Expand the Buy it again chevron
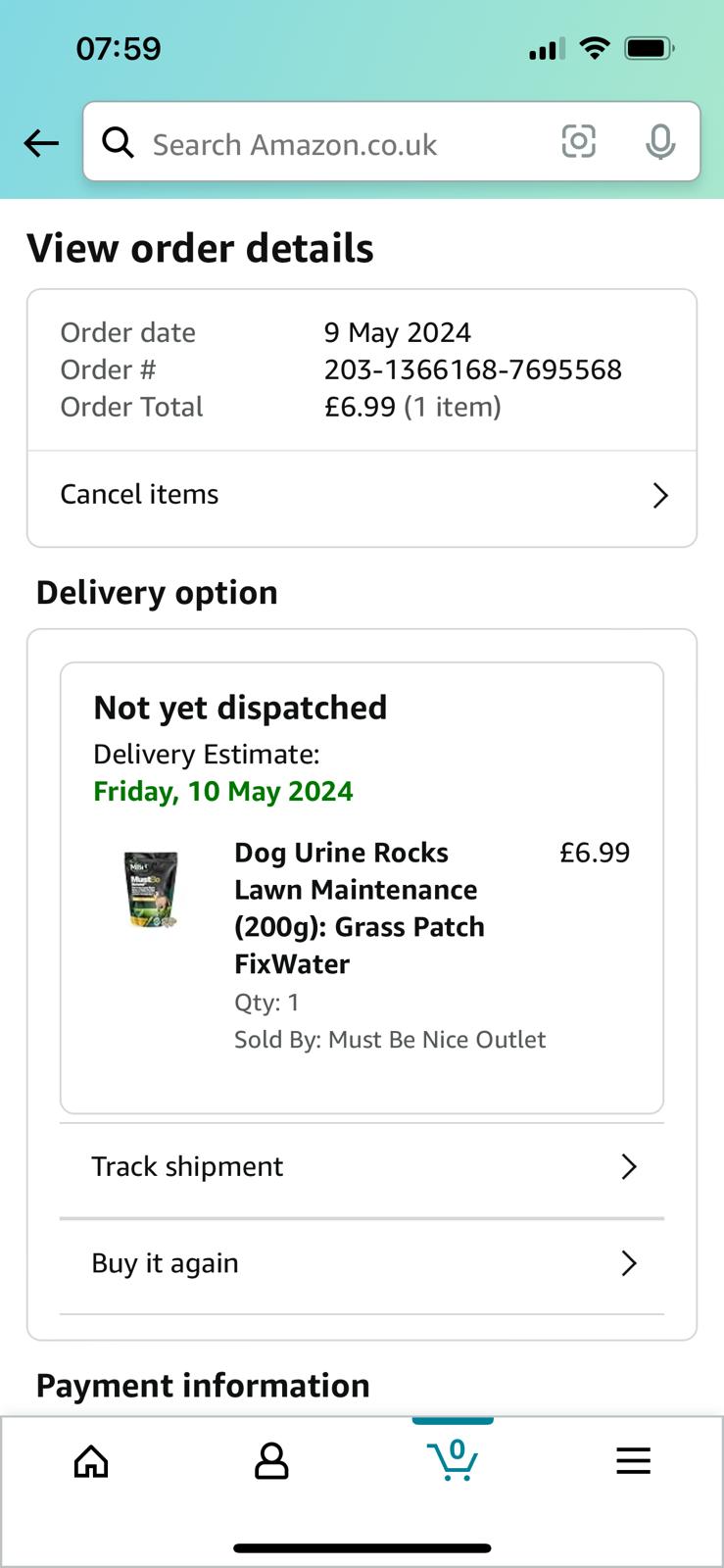The image size is (724, 1568). (x=629, y=1263)
